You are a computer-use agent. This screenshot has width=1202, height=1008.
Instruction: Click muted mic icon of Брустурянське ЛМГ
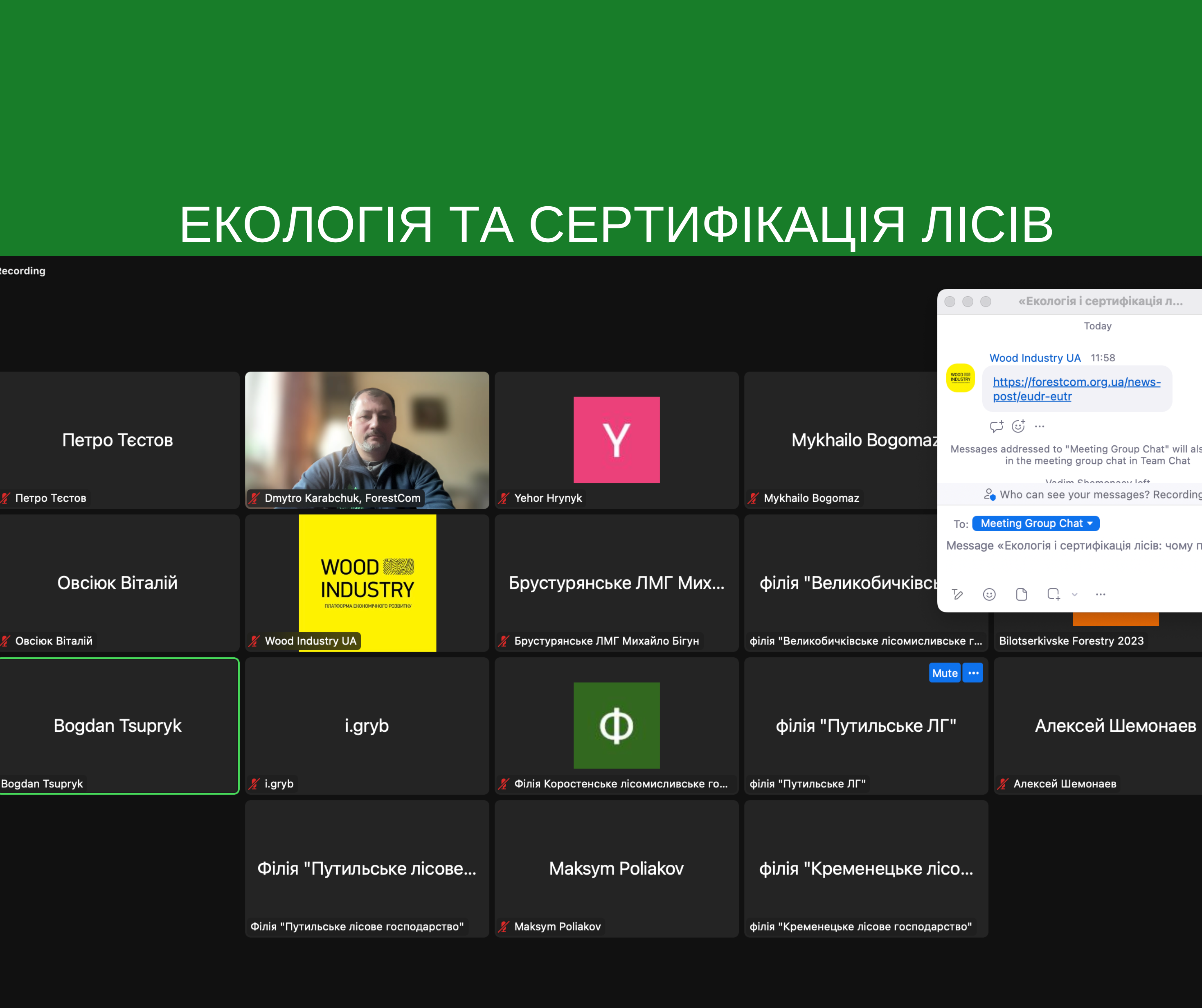[504, 641]
